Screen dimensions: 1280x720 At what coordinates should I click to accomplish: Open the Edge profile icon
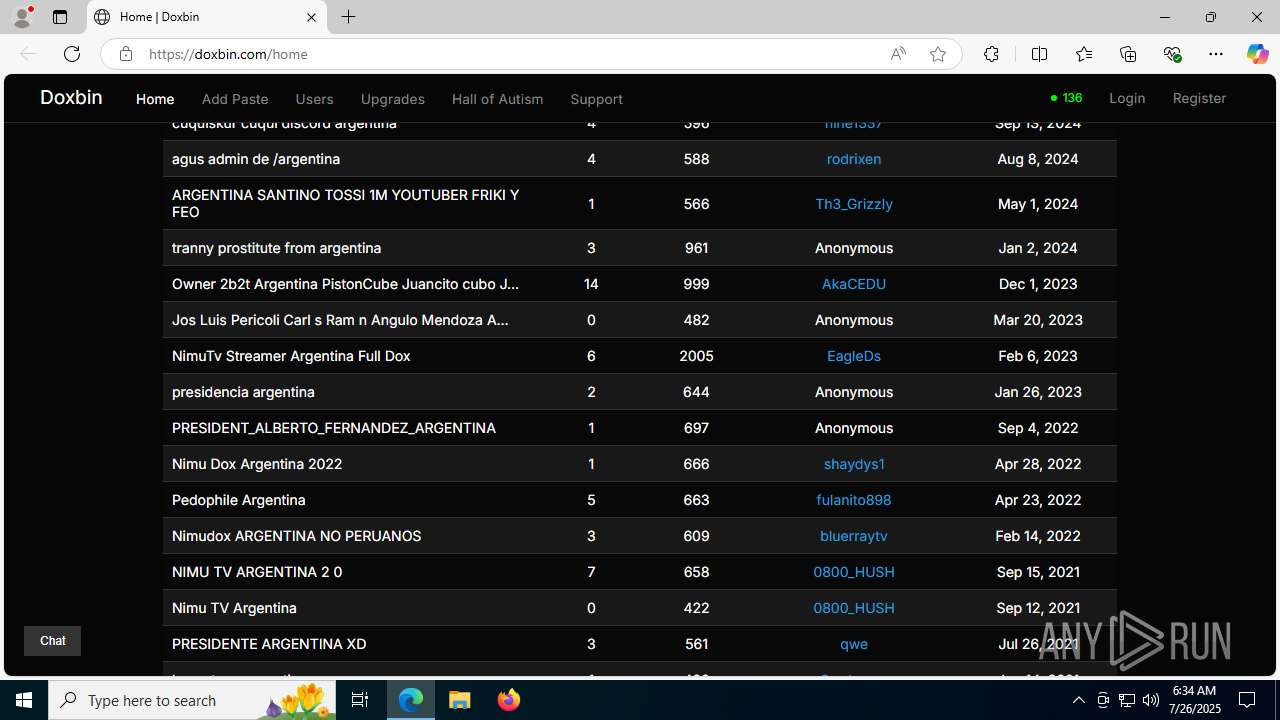(x=22, y=17)
